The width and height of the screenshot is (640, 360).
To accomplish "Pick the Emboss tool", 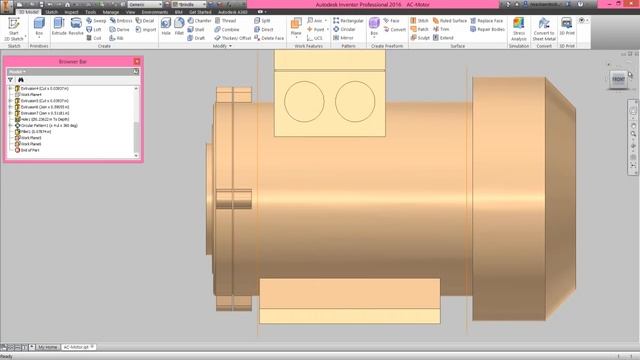I will pyautogui.click(x=121, y=20).
